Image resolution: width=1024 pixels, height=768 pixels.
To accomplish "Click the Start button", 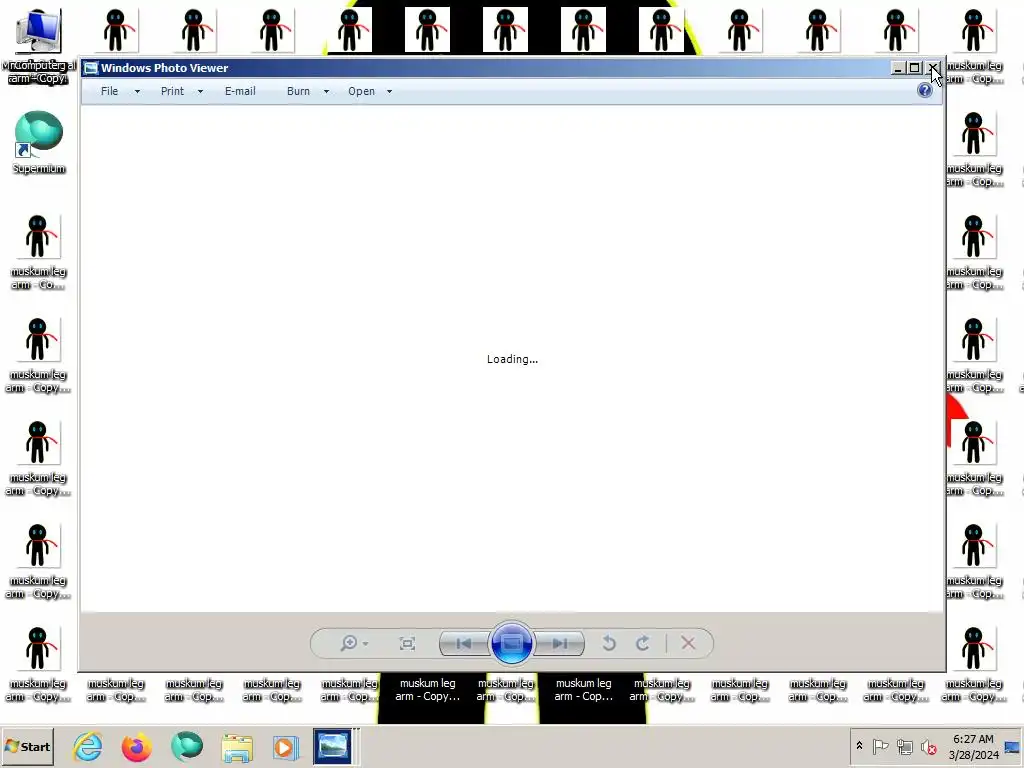I will pyautogui.click(x=27, y=746).
